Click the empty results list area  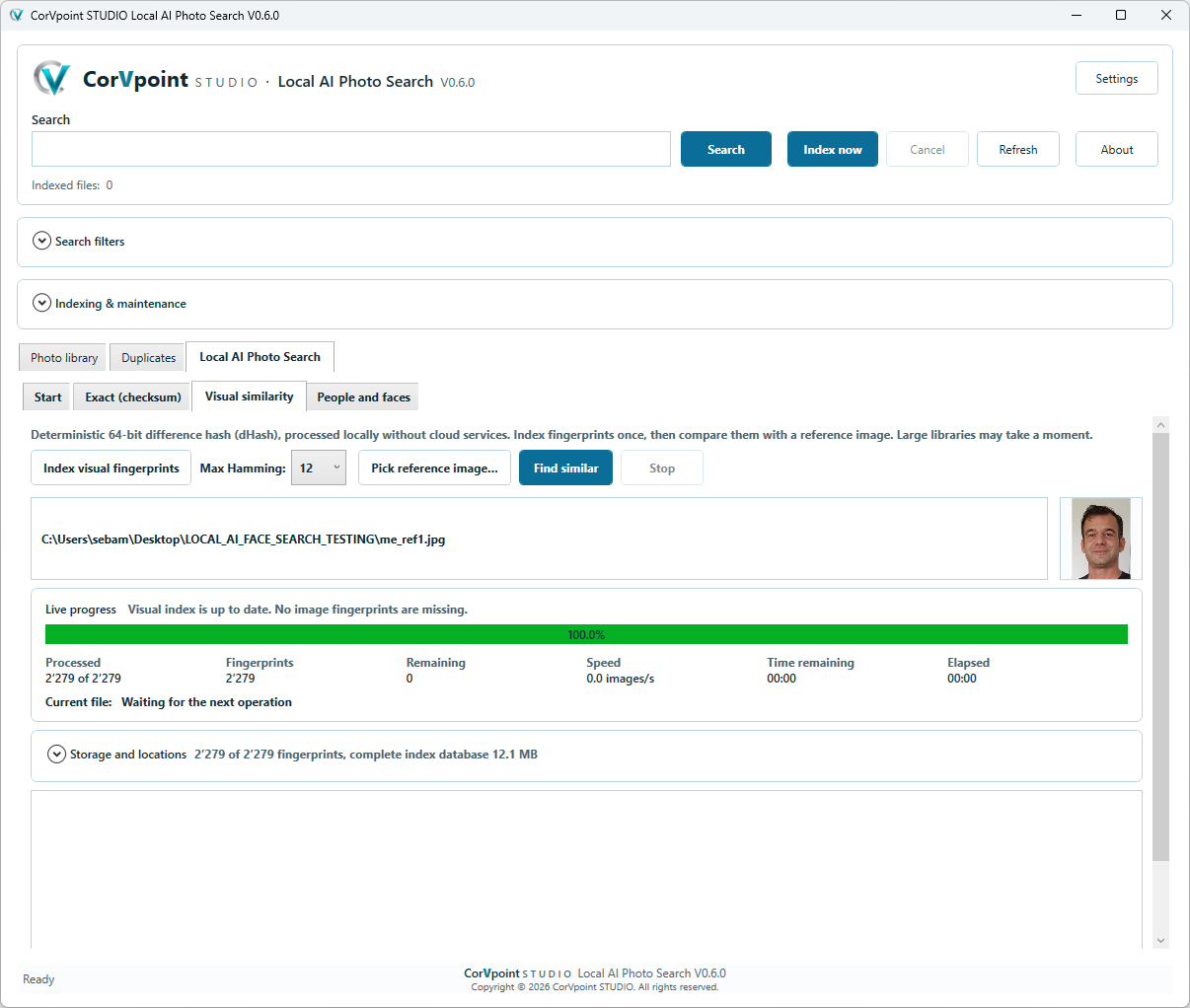pyautogui.click(x=586, y=869)
